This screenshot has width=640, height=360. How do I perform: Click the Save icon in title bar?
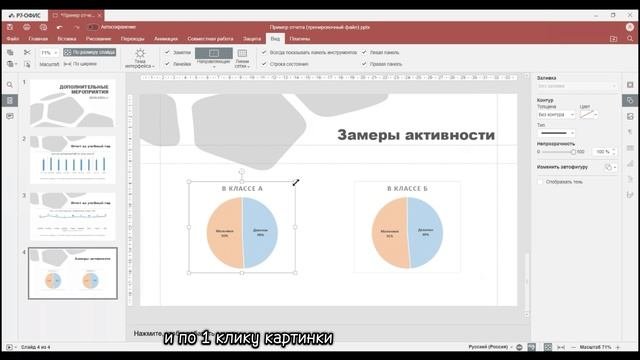[x=10, y=27]
